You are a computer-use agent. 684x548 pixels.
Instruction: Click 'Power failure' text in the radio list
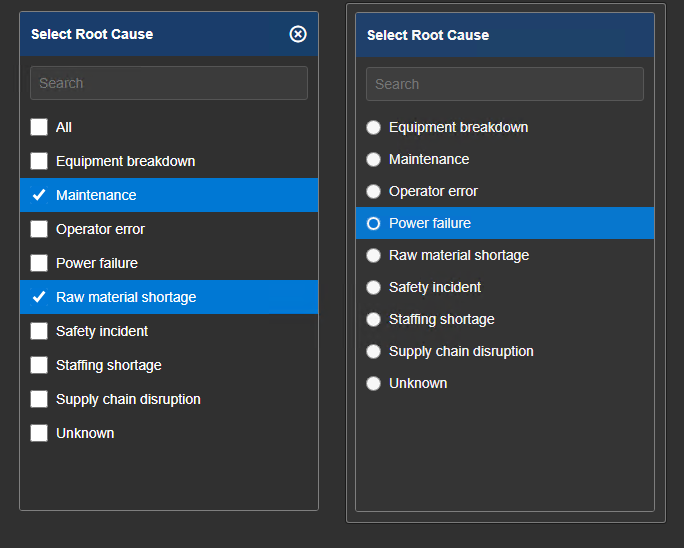[430, 223]
